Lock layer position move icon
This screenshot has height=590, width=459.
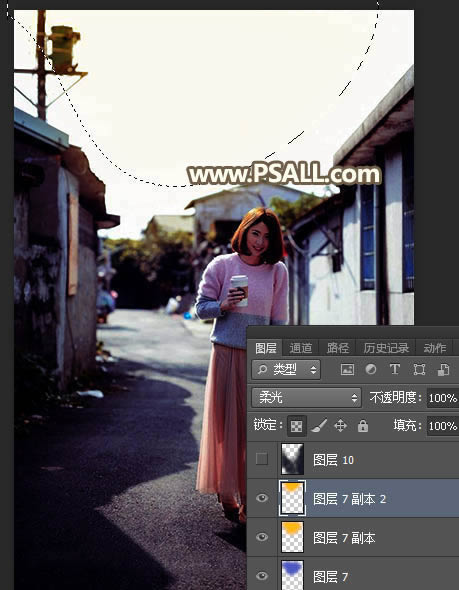point(340,426)
